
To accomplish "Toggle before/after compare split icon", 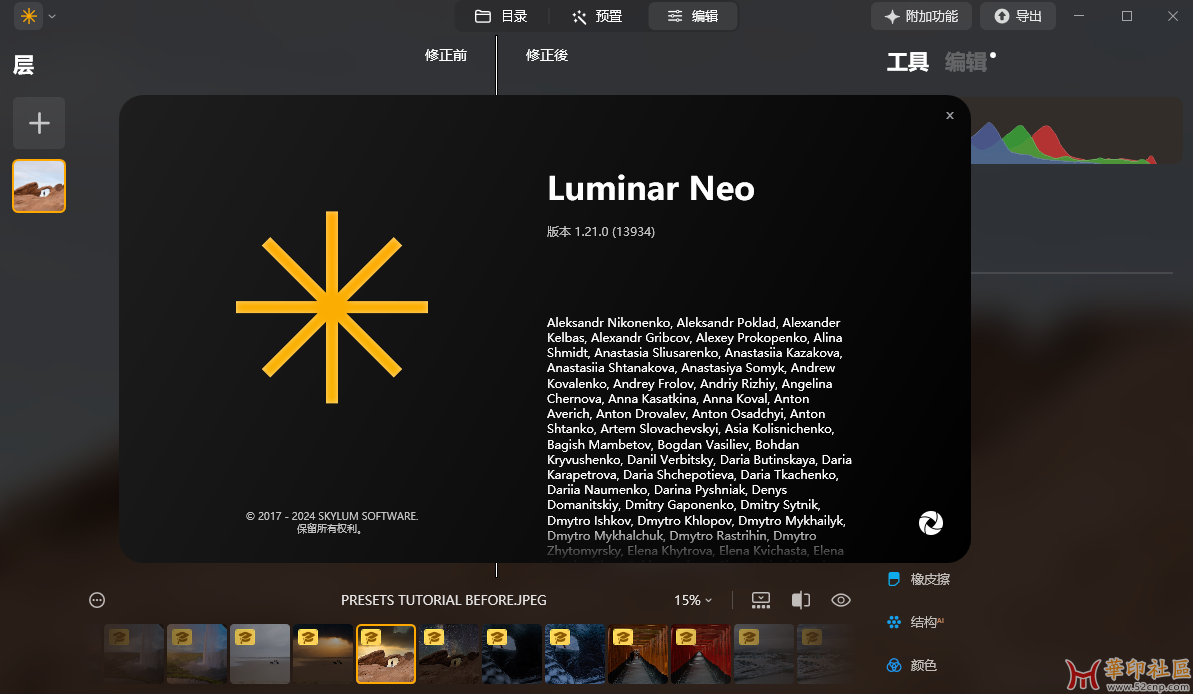I will [x=800, y=600].
